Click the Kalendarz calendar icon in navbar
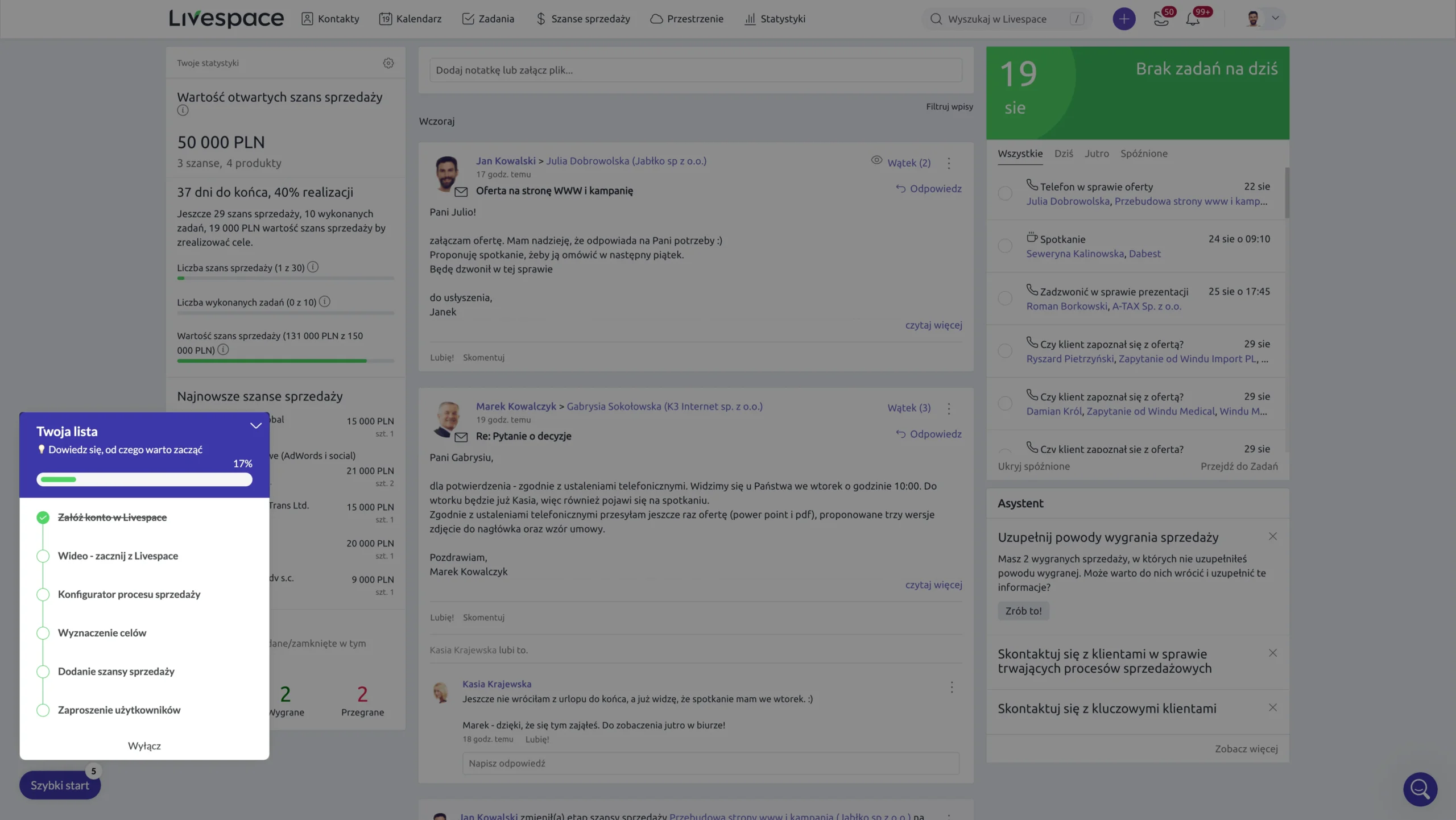This screenshot has width=1456, height=820. click(386, 19)
